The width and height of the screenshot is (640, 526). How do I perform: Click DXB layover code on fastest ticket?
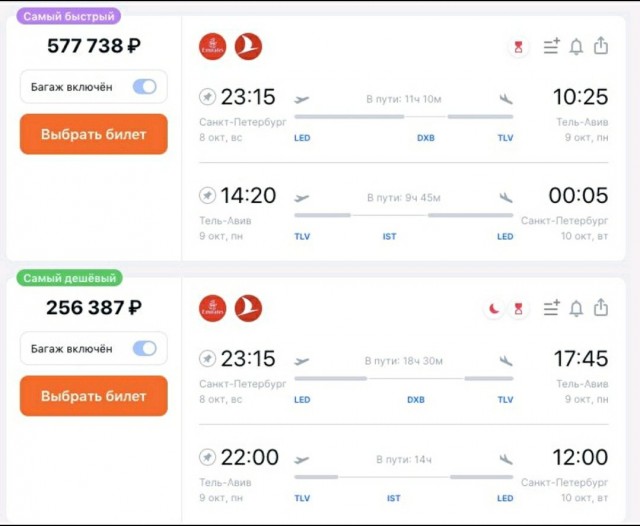425,138
